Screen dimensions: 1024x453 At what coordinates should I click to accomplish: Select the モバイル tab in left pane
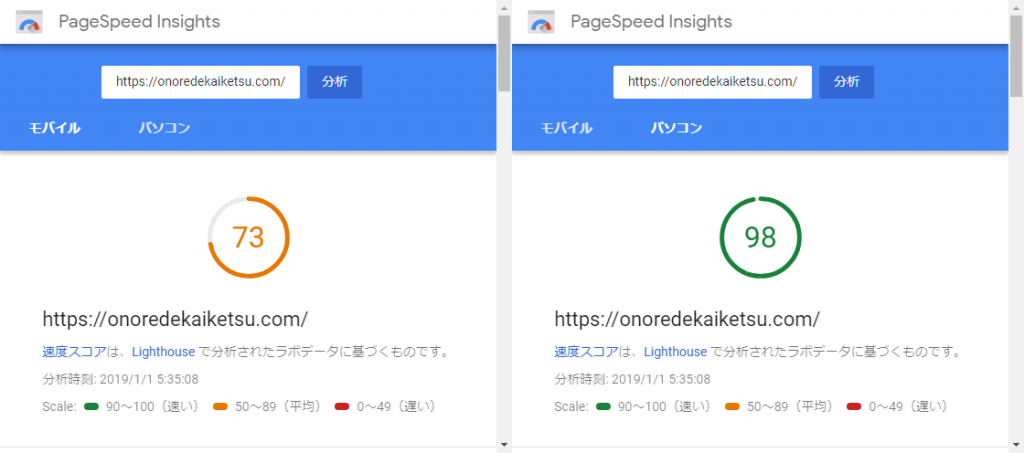pos(54,128)
